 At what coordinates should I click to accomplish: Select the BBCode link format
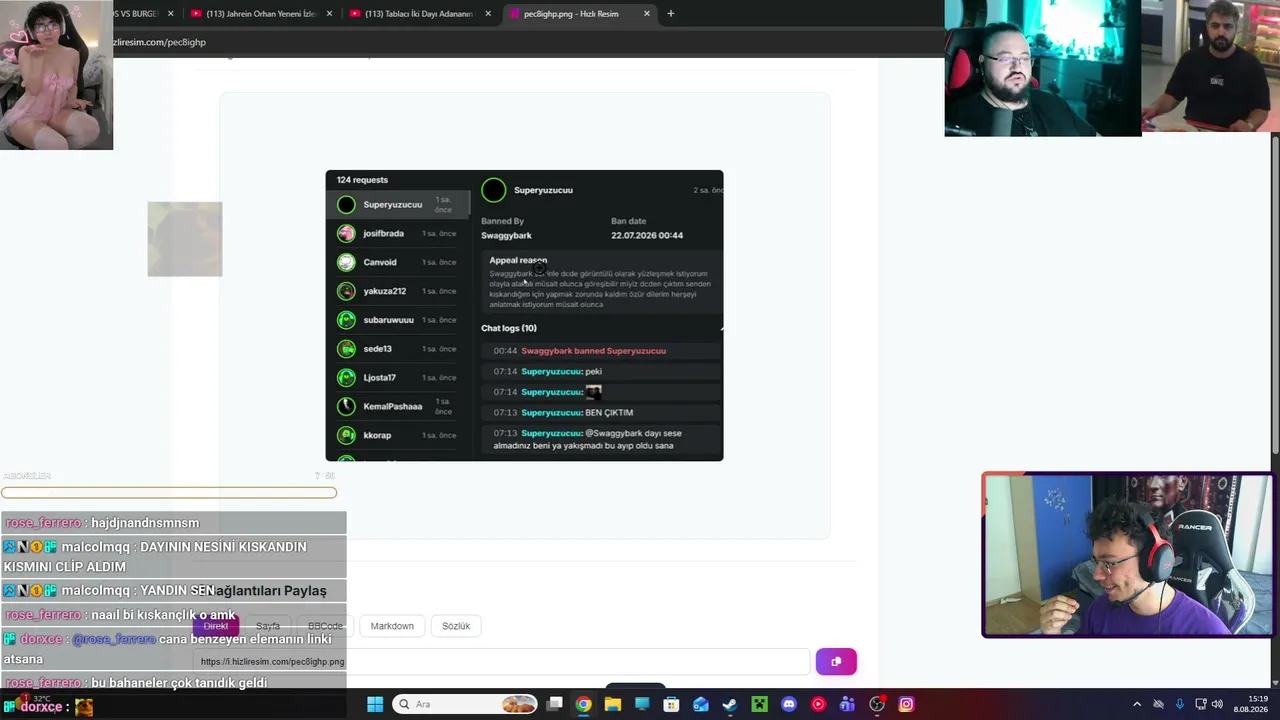pyautogui.click(x=326, y=626)
